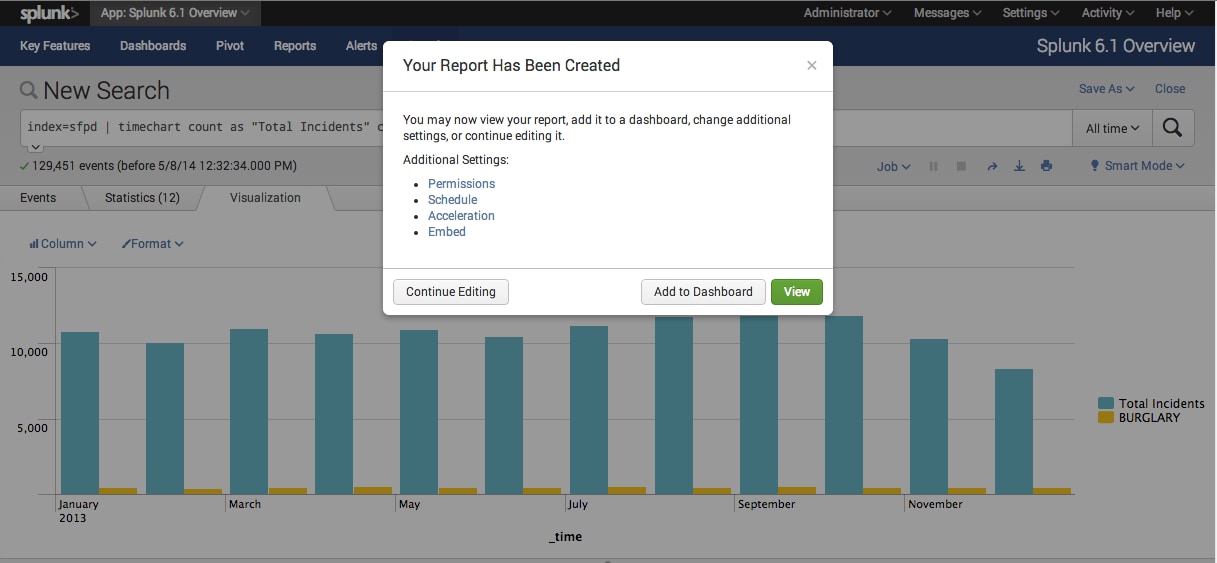1217x563 pixels.
Task: Click 'Your Report Has Been Created' heading
Action: pos(511,65)
